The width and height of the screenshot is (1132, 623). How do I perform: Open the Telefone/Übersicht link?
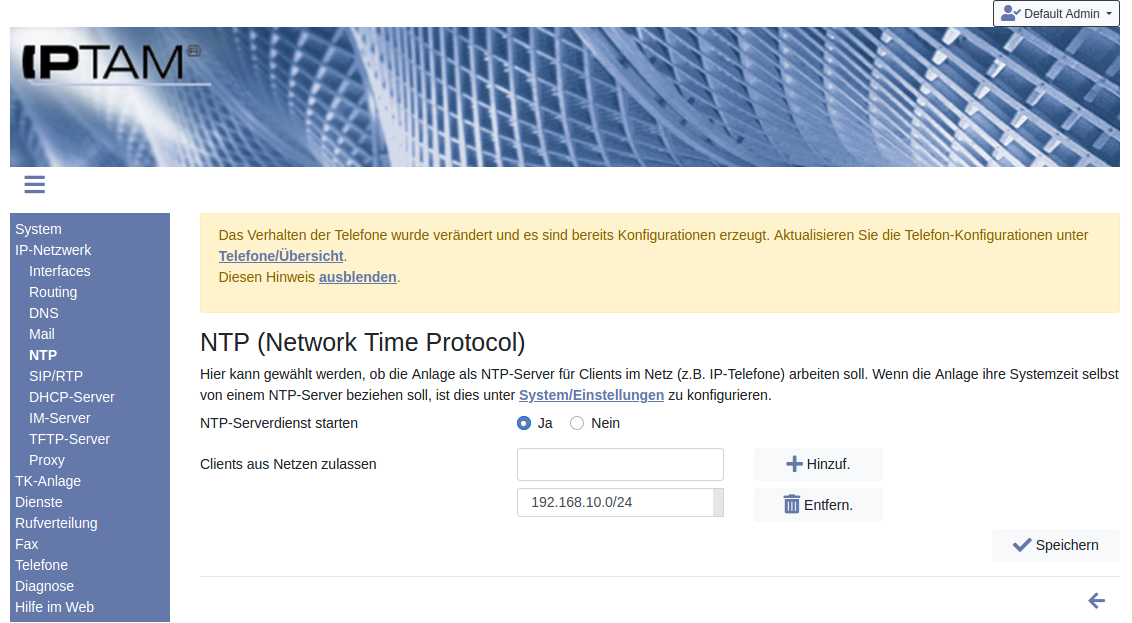pyautogui.click(x=281, y=256)
